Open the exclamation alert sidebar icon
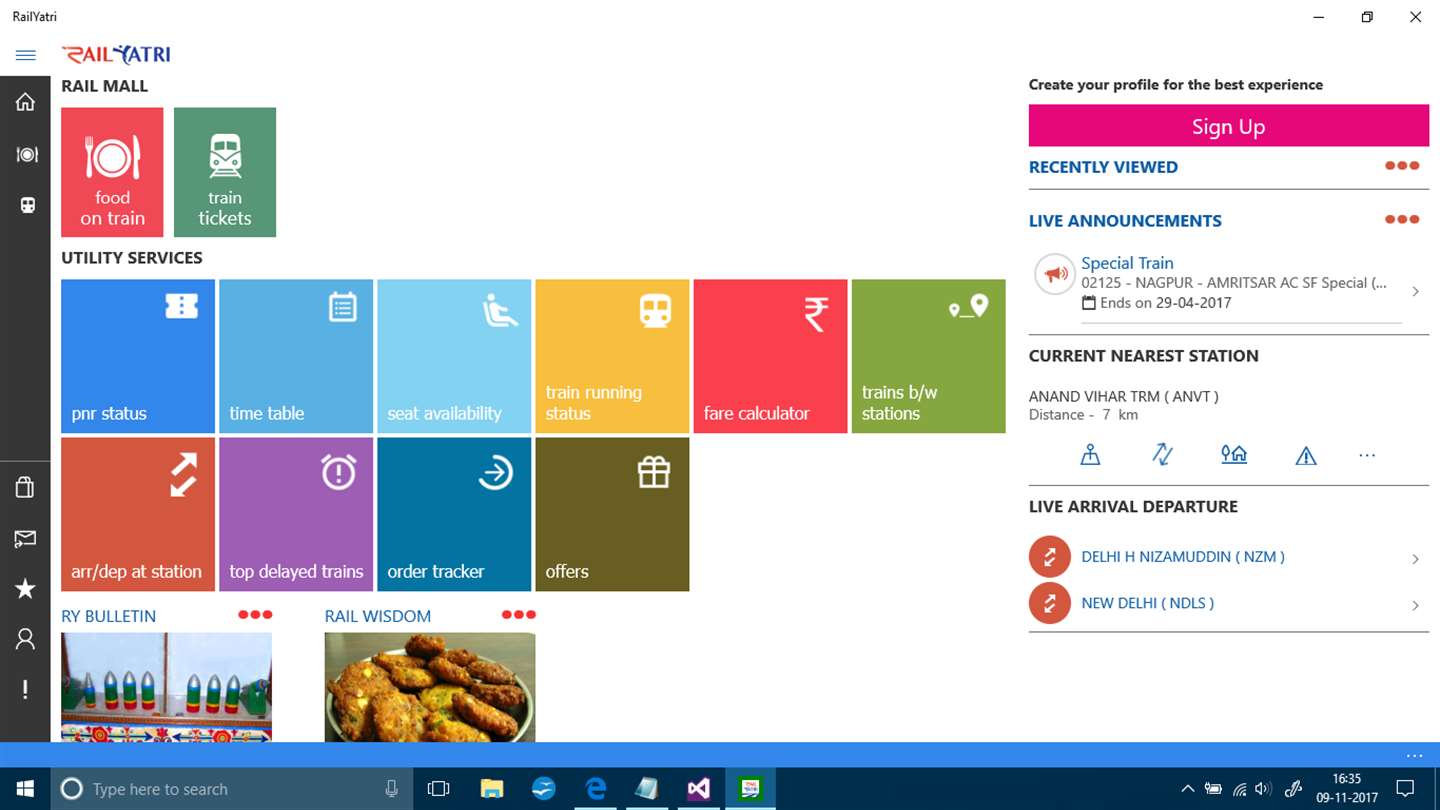1440x810 pixels. 25,689
